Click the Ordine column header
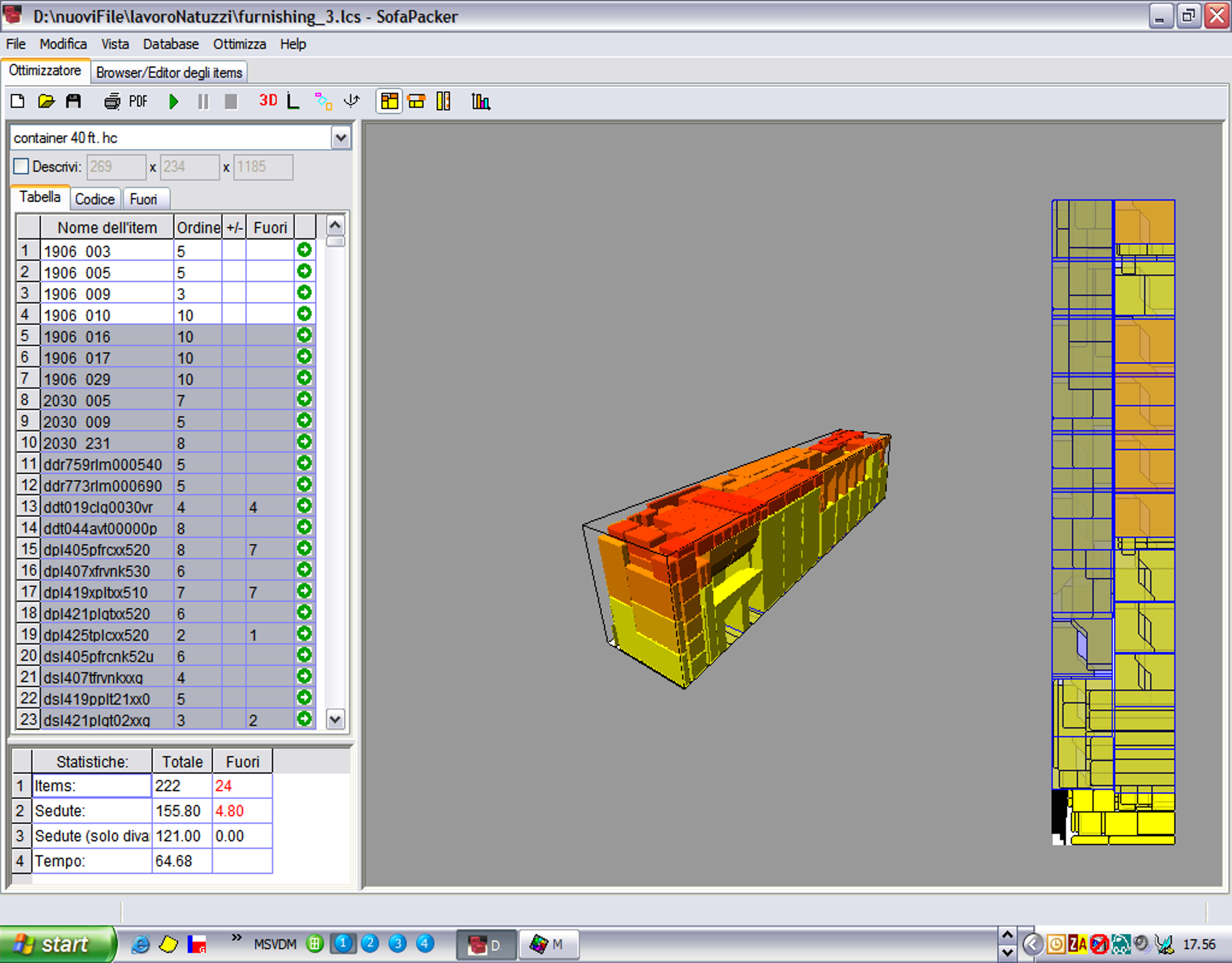This screenshot has height=963, width=1232. pyautogui.click(x=198, y=227)
